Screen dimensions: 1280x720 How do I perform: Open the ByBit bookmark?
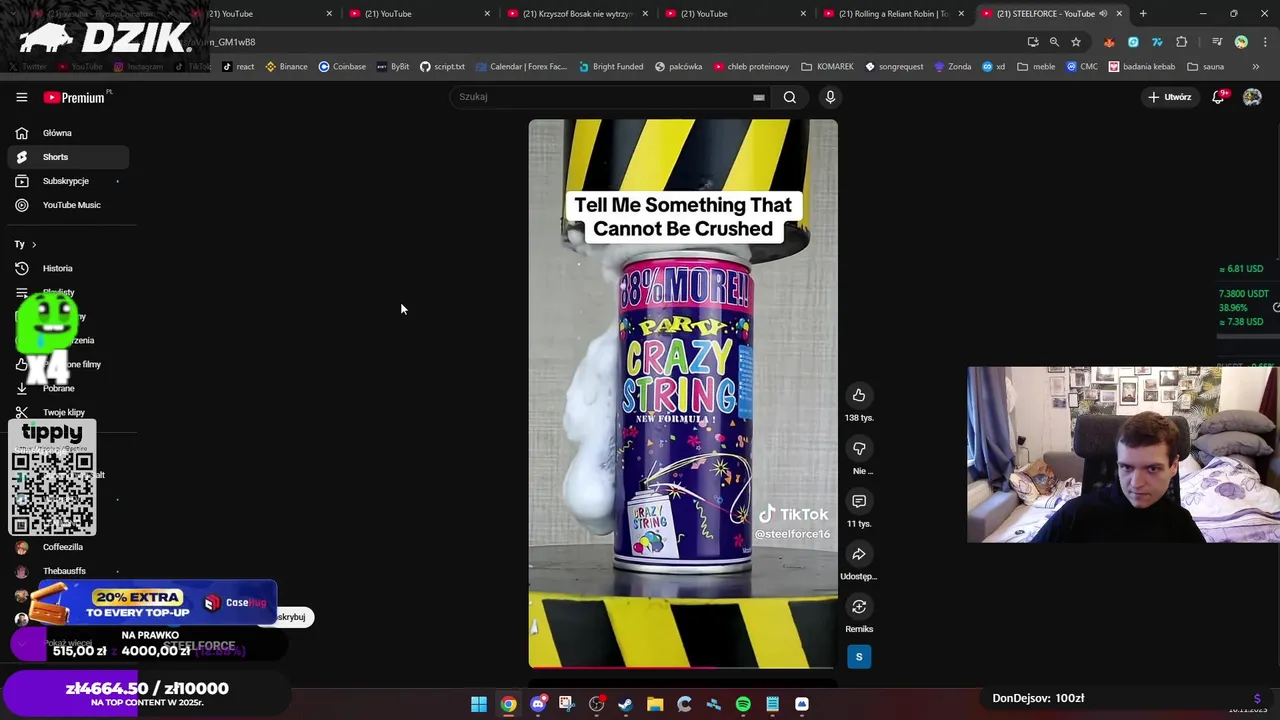[393, 67]
